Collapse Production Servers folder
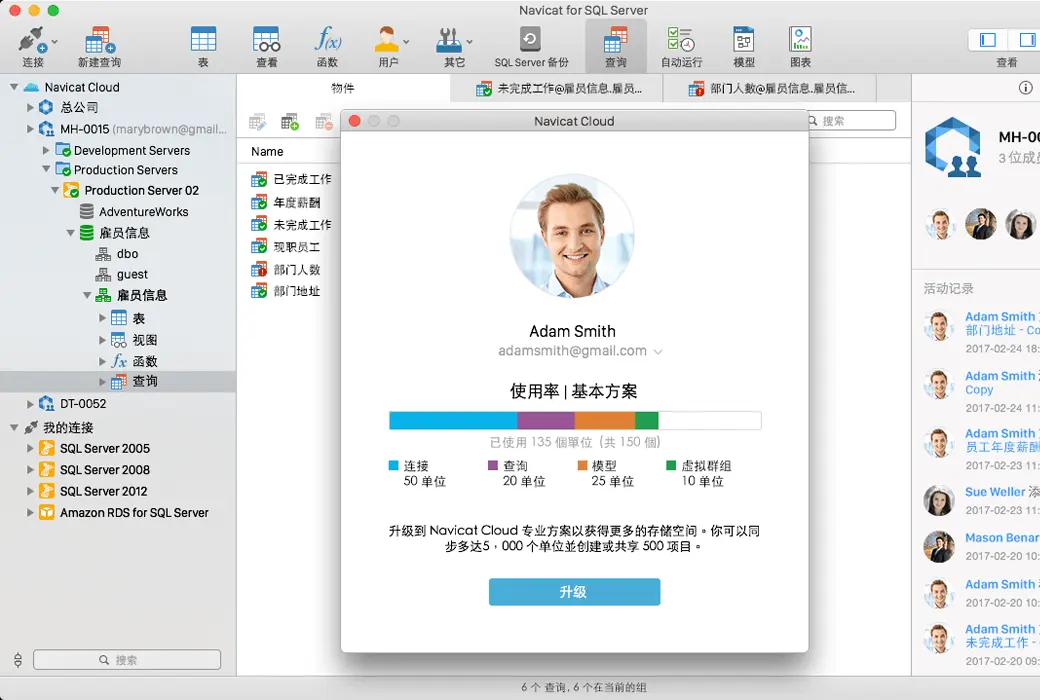This screenshot has height=700, width=1040. [46, 170]
